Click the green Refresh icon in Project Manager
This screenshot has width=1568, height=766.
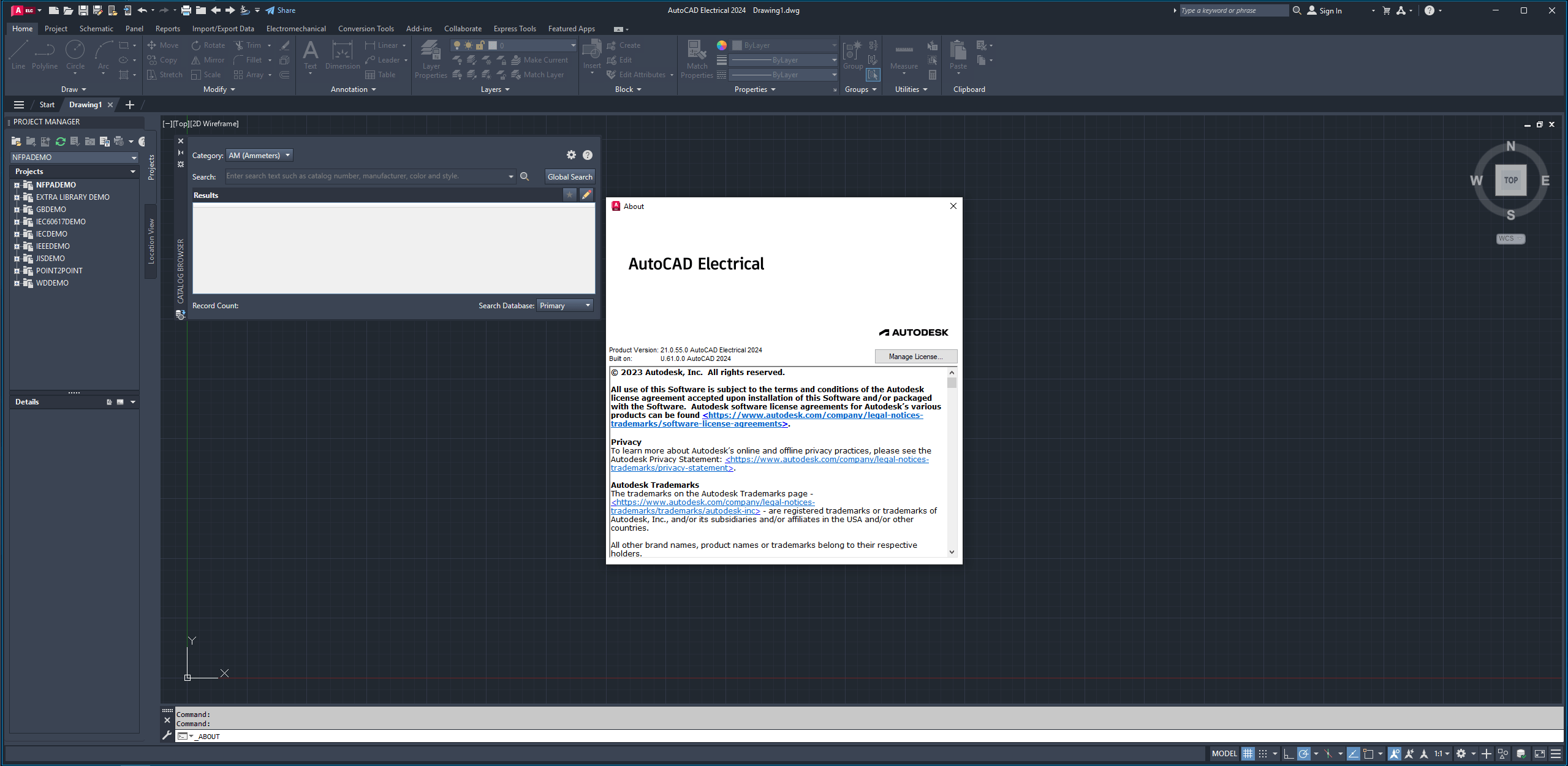(60, 142)
